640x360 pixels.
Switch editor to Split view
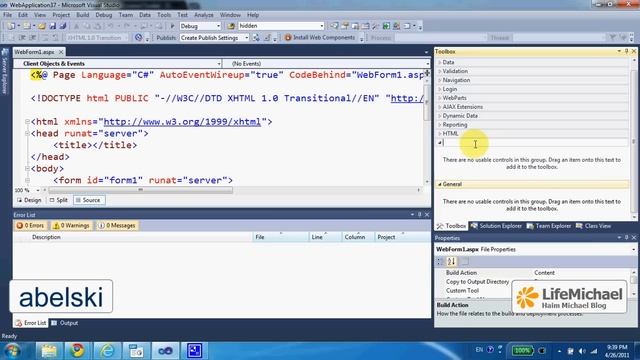tap(58, 200)
